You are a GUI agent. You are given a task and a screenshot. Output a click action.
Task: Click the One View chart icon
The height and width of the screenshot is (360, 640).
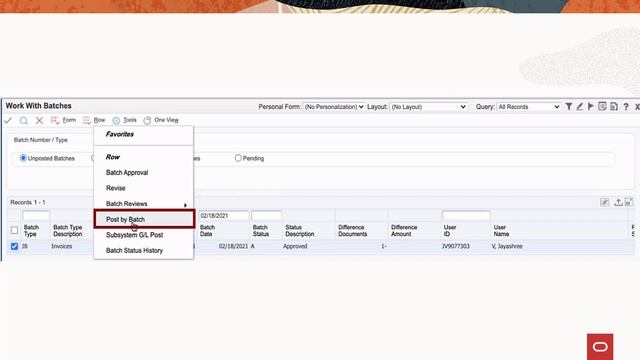147,120
